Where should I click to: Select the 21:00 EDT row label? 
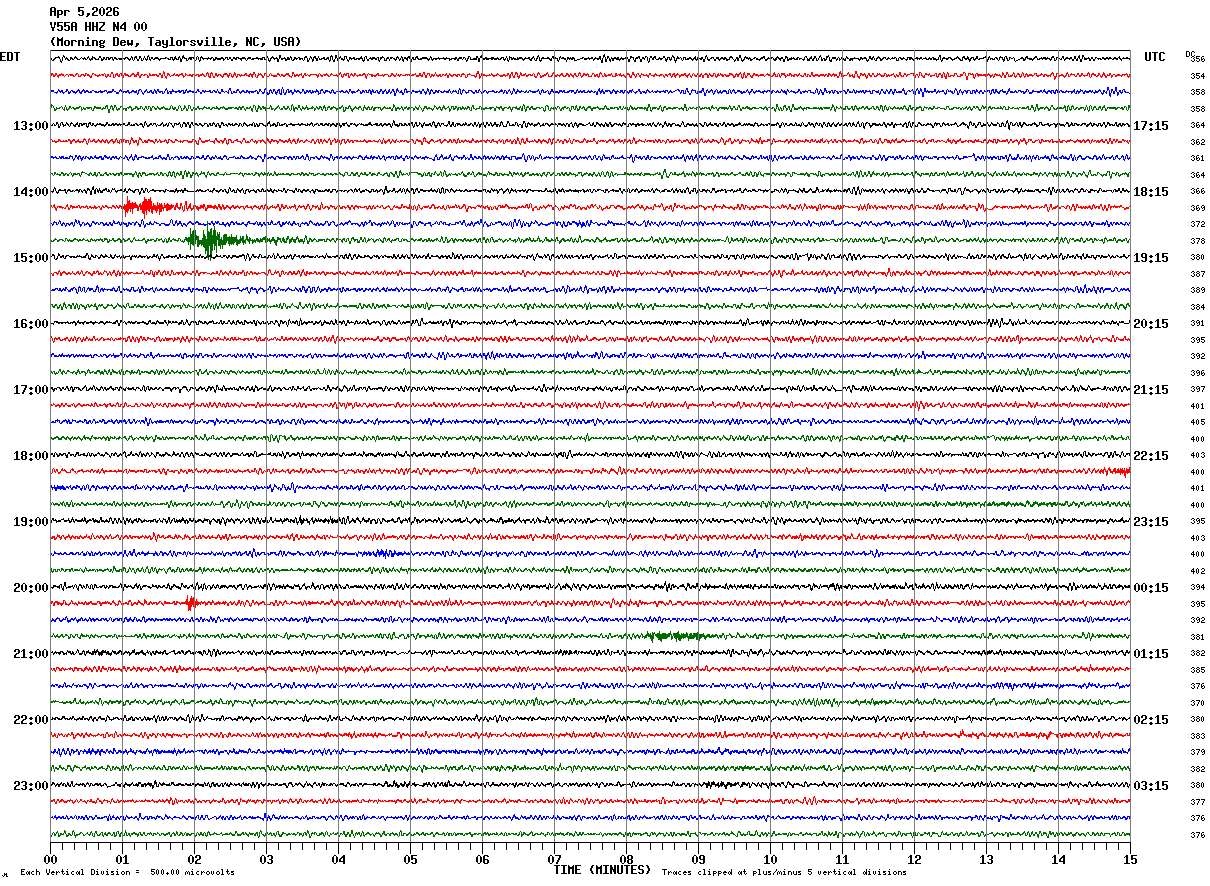point(30,654)
